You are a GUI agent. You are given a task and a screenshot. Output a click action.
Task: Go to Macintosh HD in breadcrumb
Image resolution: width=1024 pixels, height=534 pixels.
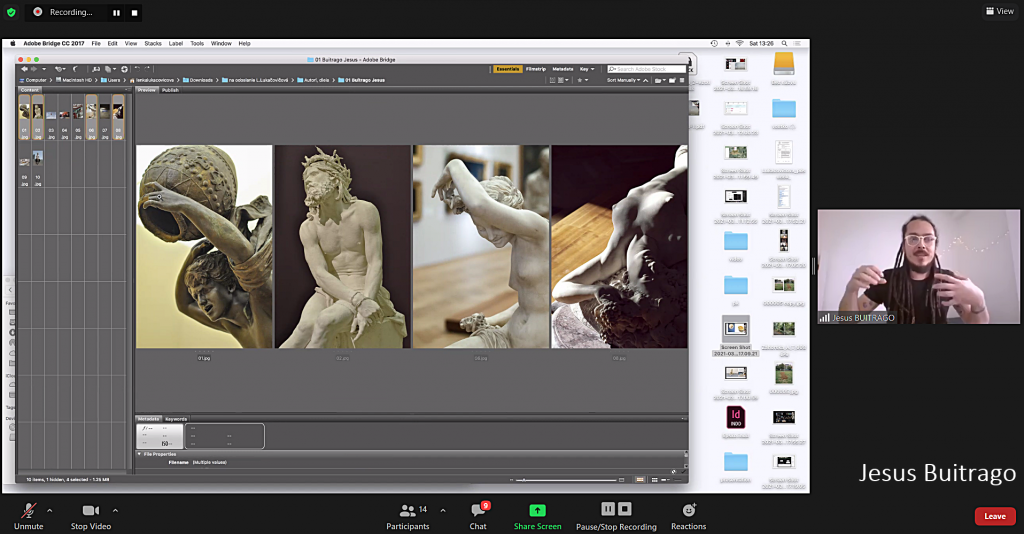[x=73, y=80]
